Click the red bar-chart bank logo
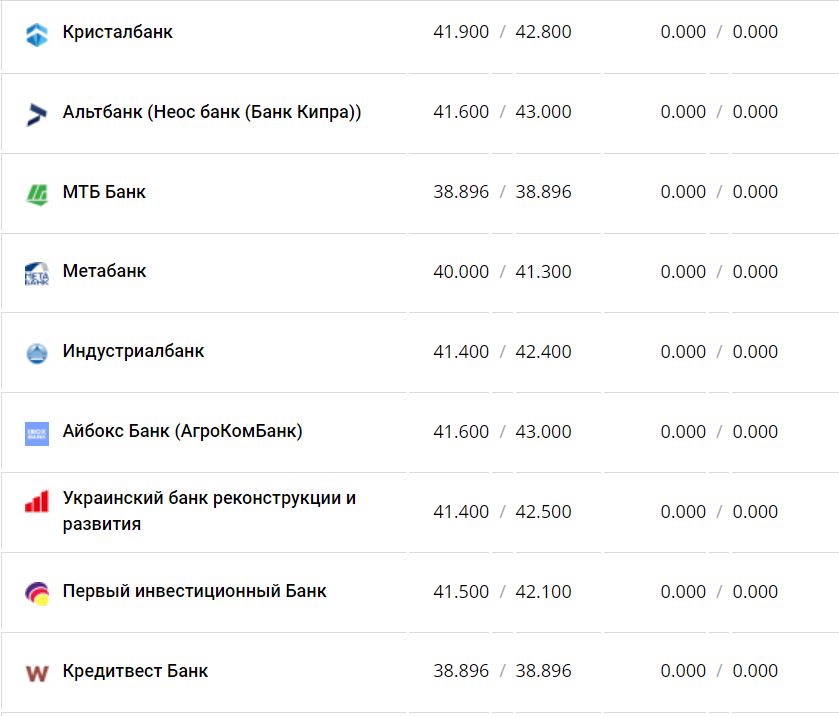 coord(37,501)
